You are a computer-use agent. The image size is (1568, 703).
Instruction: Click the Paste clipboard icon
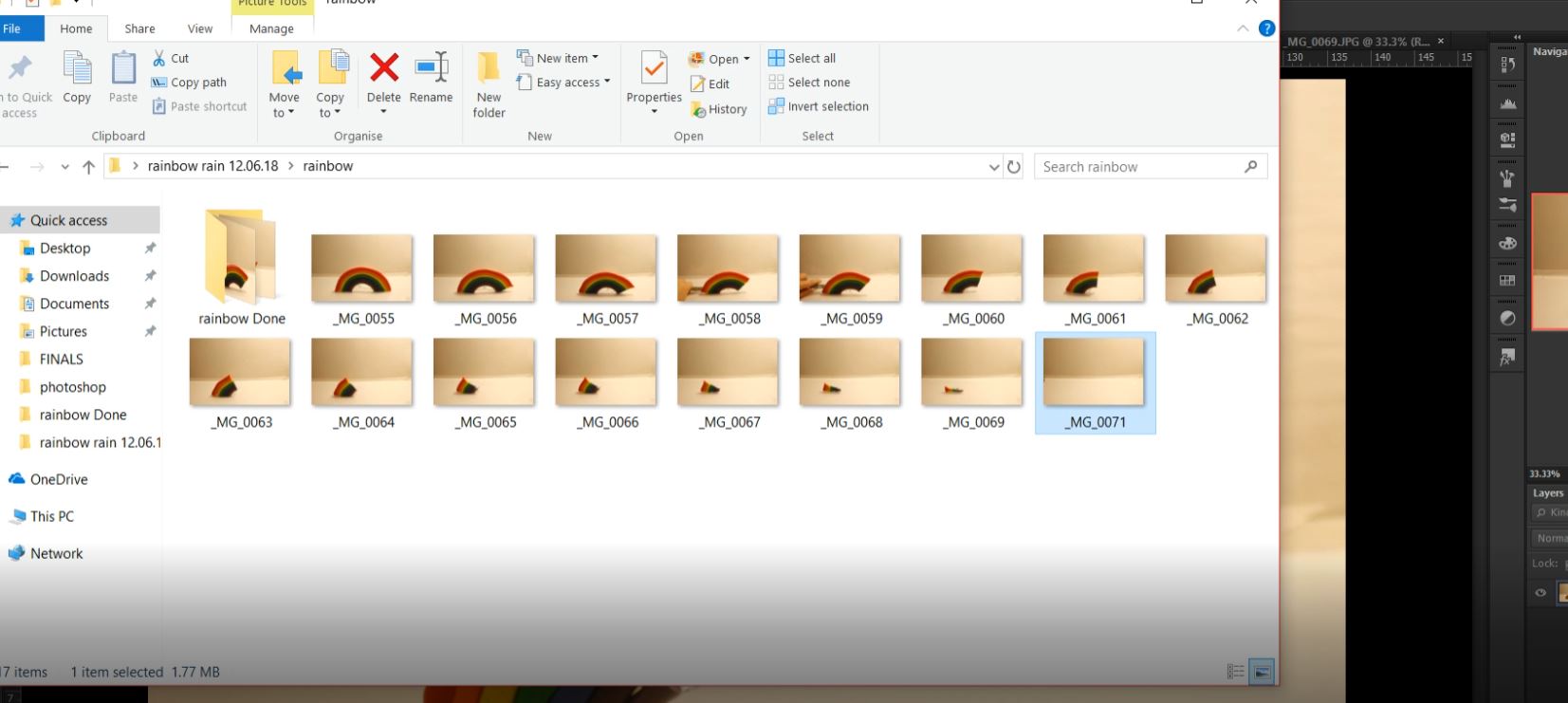(123, 68)
